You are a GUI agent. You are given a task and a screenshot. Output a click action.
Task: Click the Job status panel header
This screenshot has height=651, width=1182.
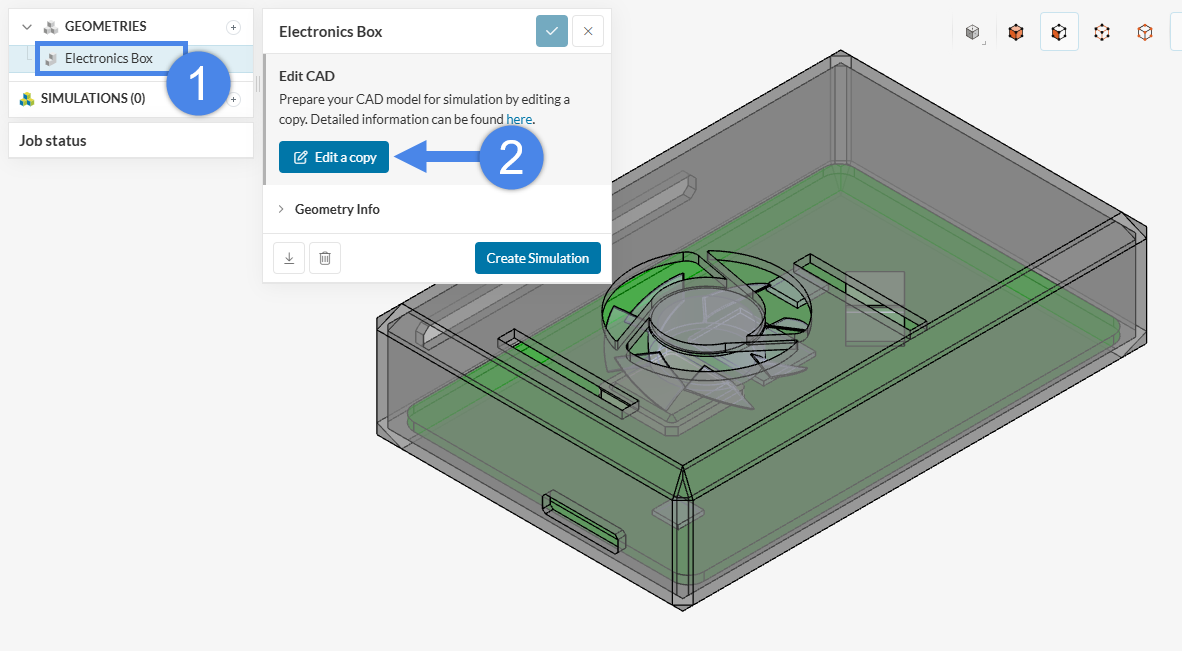pyautogui.click(x=53, y=140)
